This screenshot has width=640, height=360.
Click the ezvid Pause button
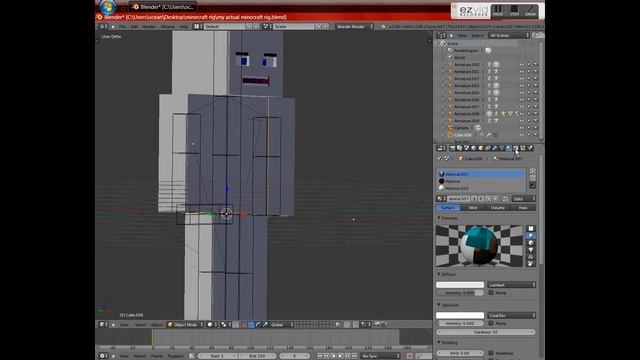click(x=498, y=11)
